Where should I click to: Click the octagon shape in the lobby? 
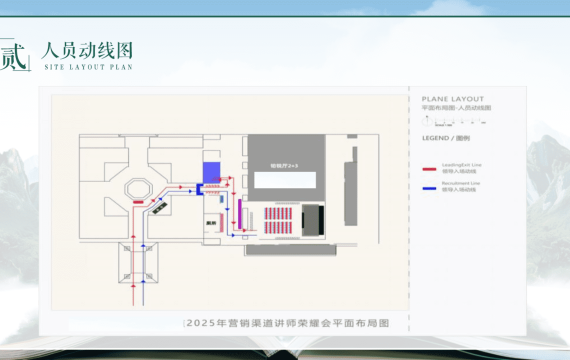(138, 189)
